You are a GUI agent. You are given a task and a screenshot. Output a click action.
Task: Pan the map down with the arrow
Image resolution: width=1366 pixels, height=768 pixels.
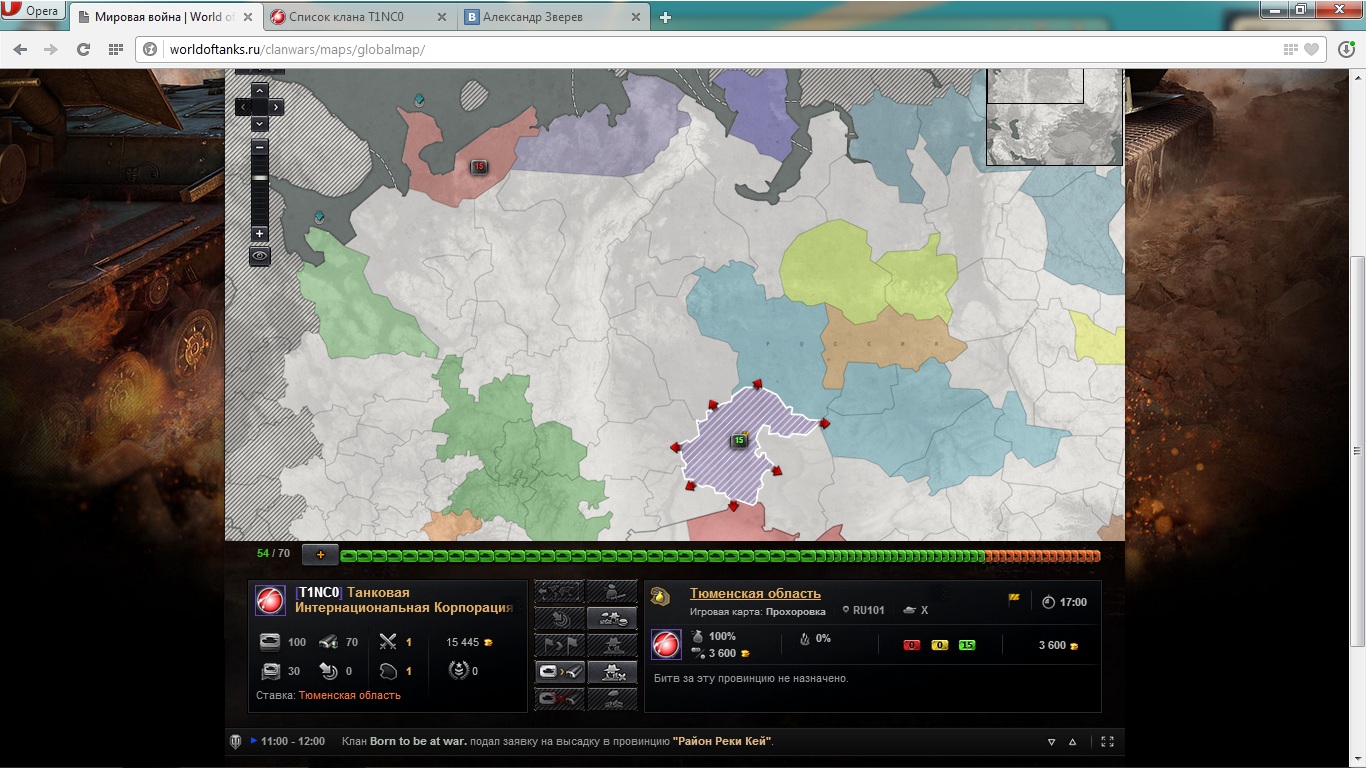[x=259, y=123]
